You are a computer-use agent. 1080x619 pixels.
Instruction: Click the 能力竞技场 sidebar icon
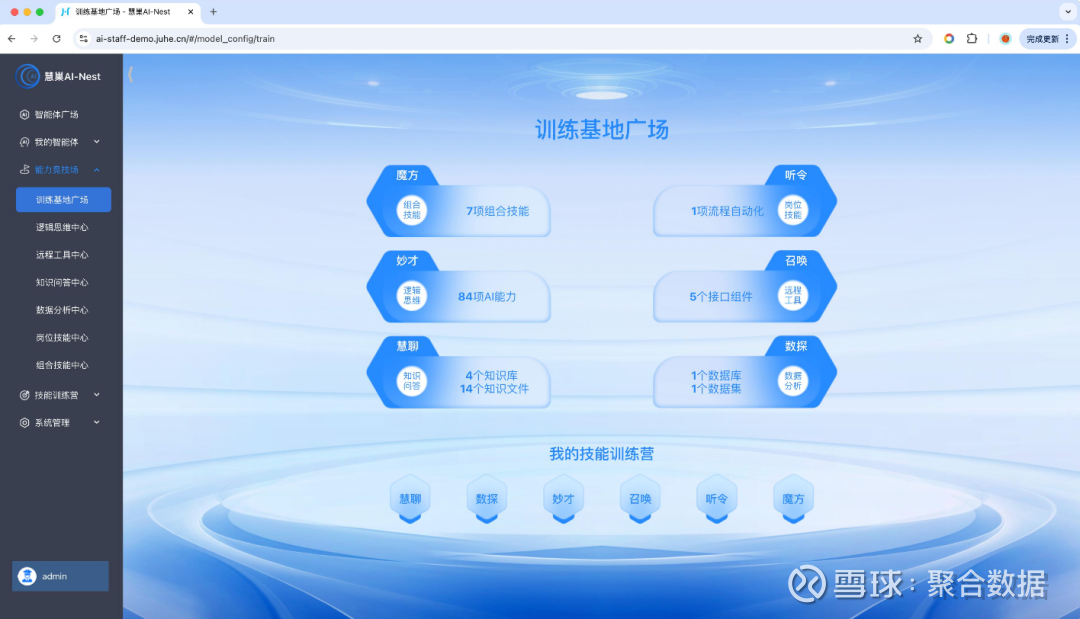pyautogui.click(x=25, y=169)
